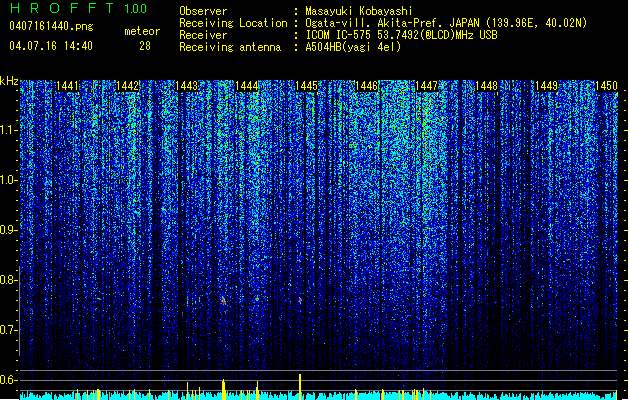Click the 1443 time marker
The width and height of the screenshot is (629, 400).
(x=187, y=86)
